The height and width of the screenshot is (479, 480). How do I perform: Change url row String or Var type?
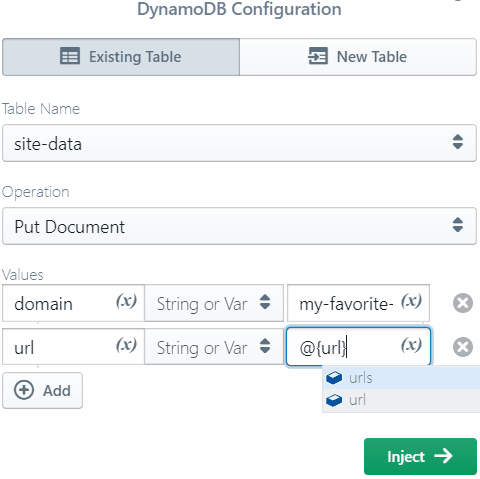(x=214, y=347)
